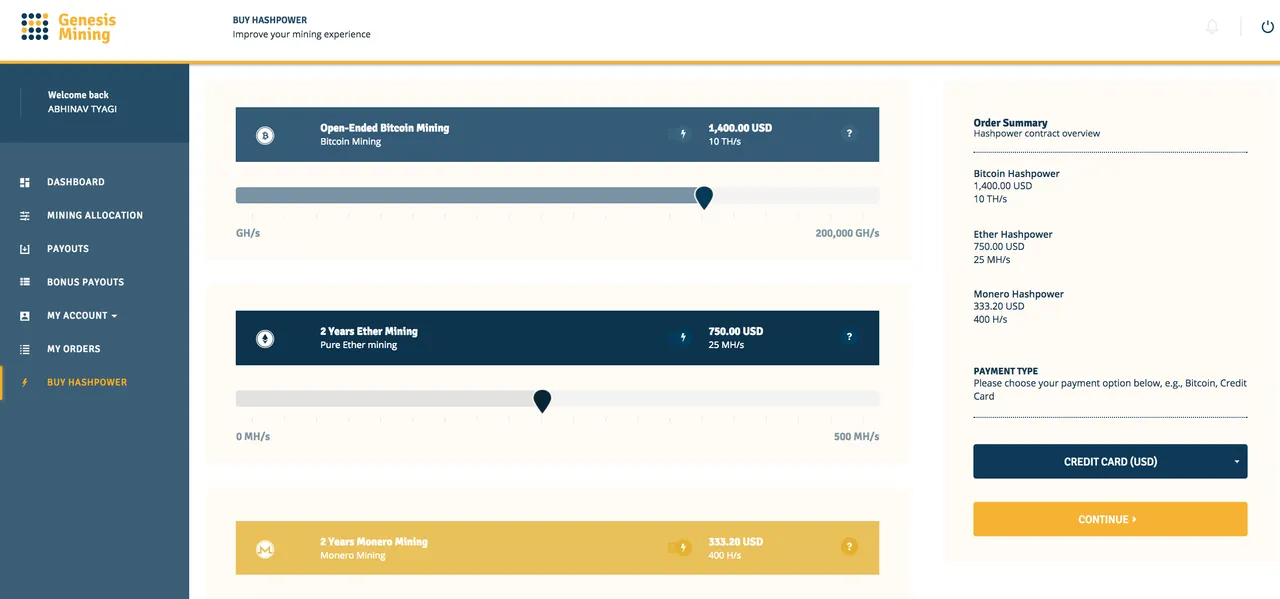Click the Open-Ended Bitcoin Mining title
Viewport: 1280px width, 599px height.
(x=385, y=128)
